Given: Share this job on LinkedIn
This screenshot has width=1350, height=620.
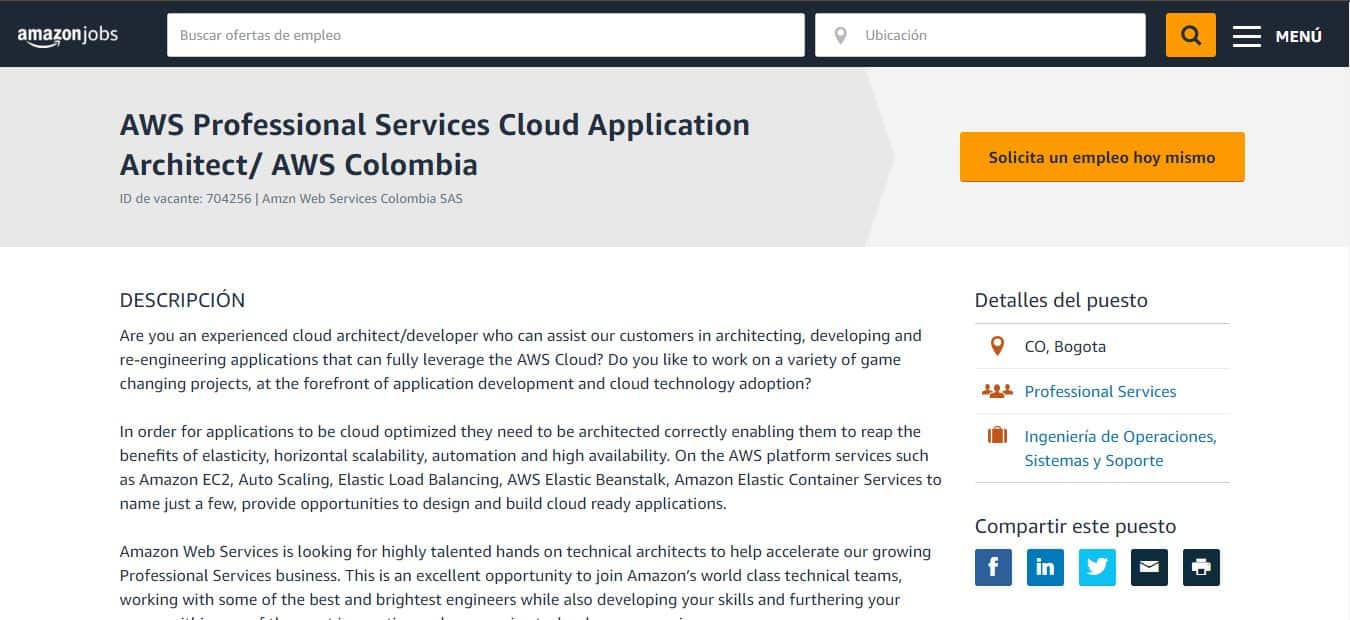Looking at the screenshot, I should pos(1045,567).
